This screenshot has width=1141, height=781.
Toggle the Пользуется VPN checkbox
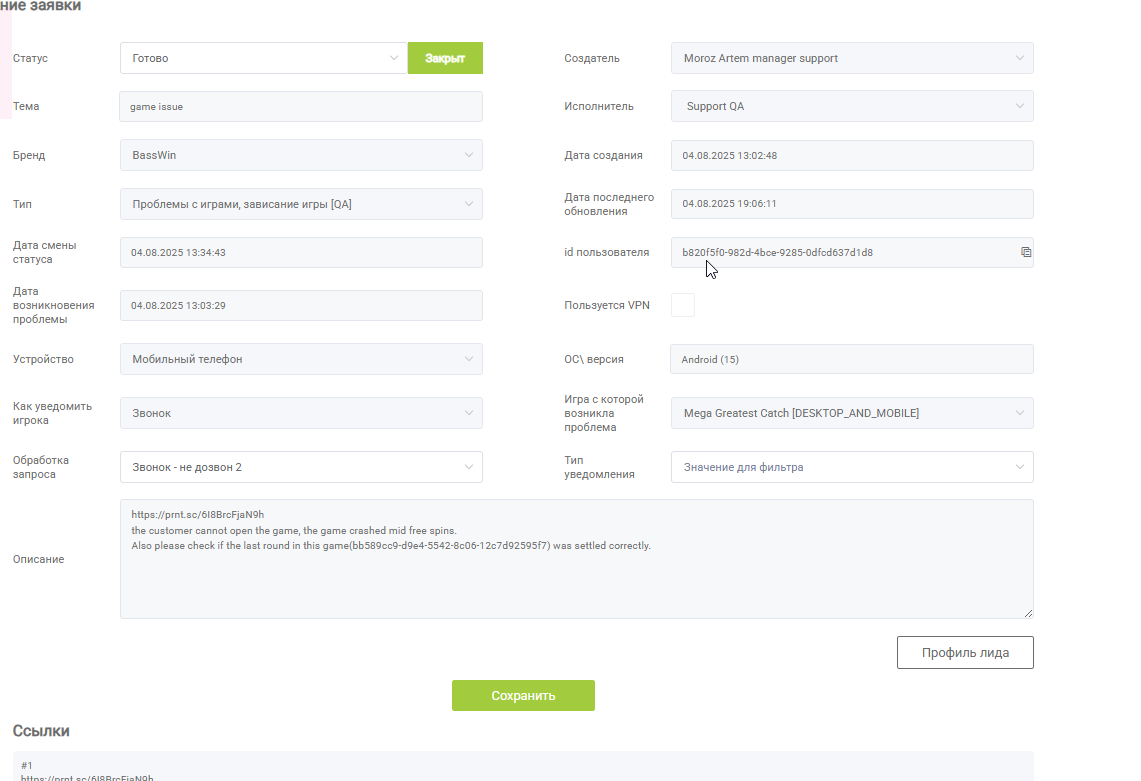tap(683, 305)
